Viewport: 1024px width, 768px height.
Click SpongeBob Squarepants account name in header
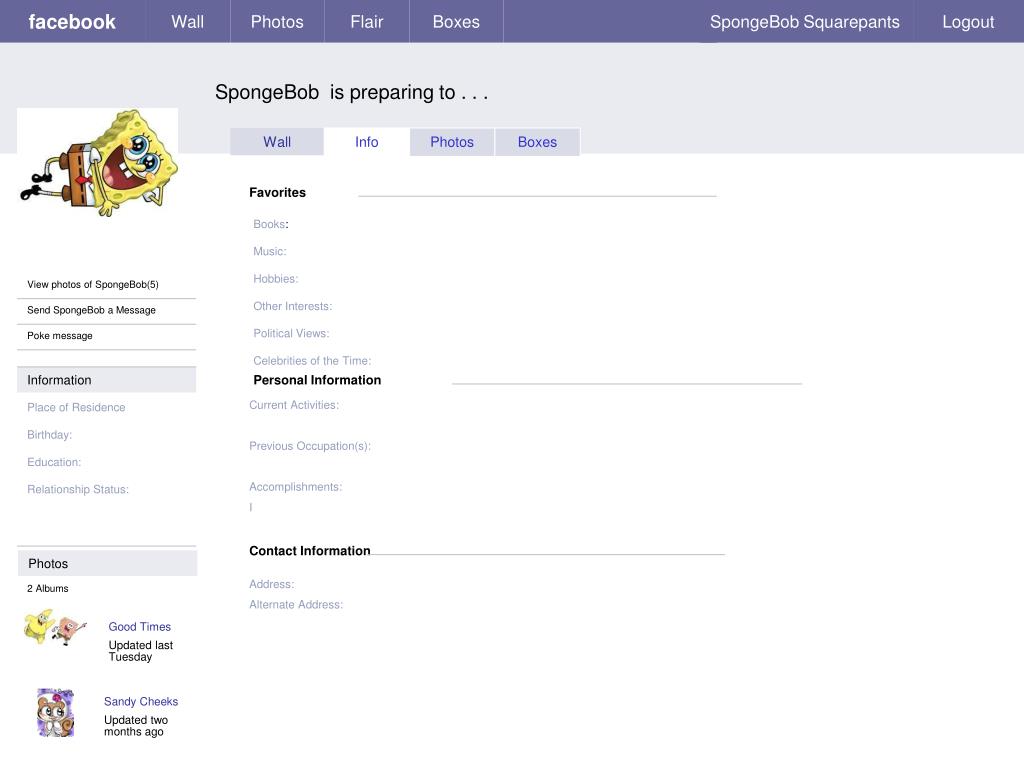pos(805,22)
